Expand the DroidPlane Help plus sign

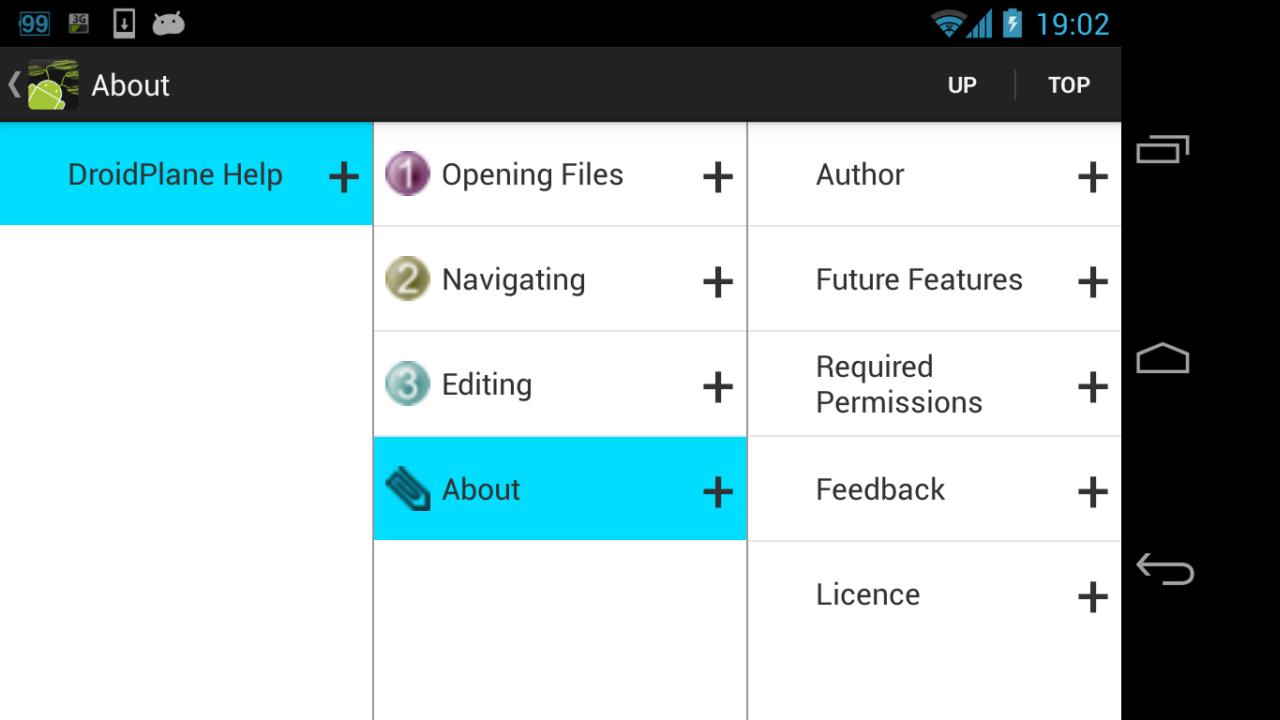344,177
